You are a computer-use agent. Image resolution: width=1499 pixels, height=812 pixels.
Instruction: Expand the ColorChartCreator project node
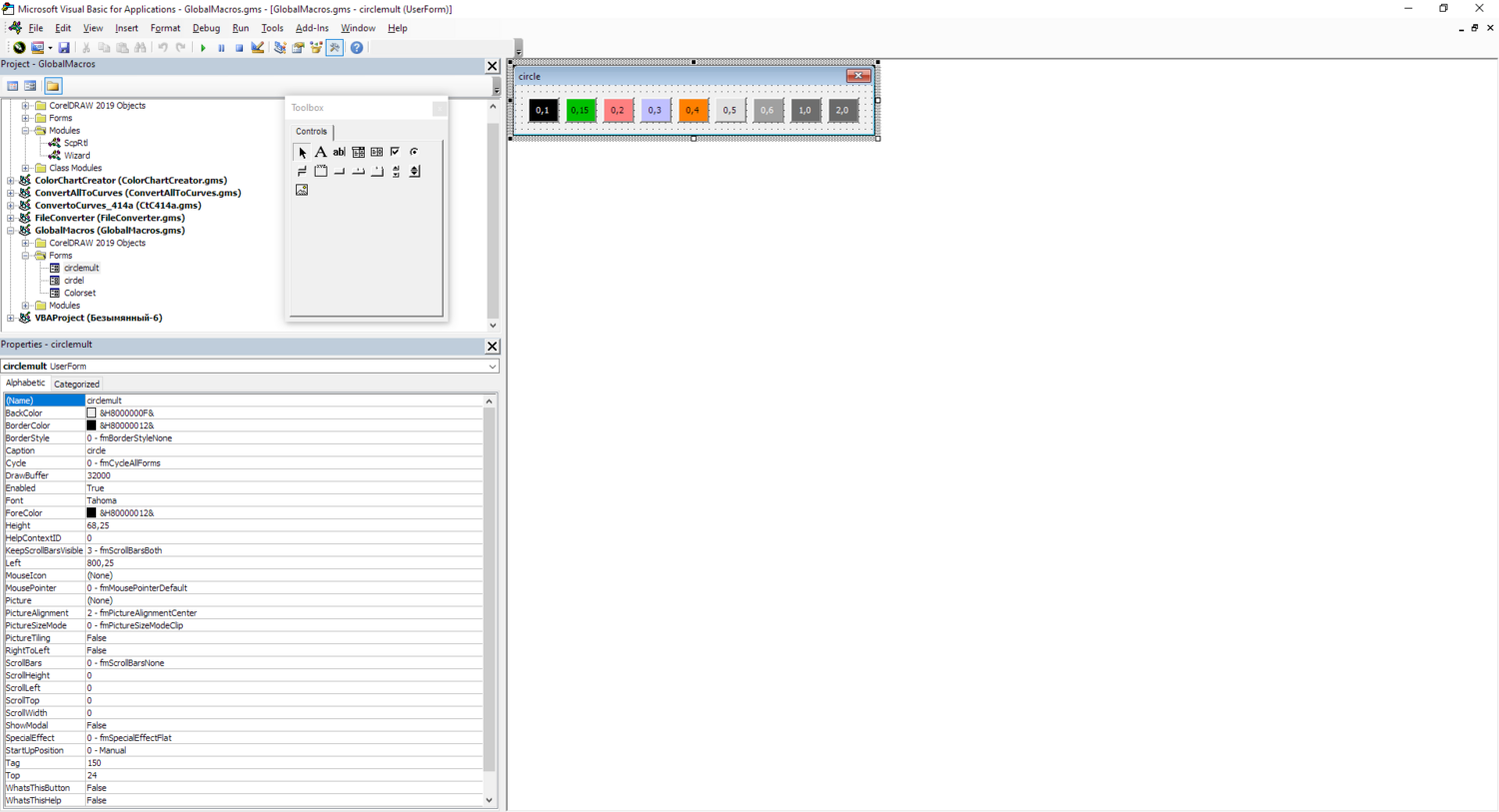[11, 181]
